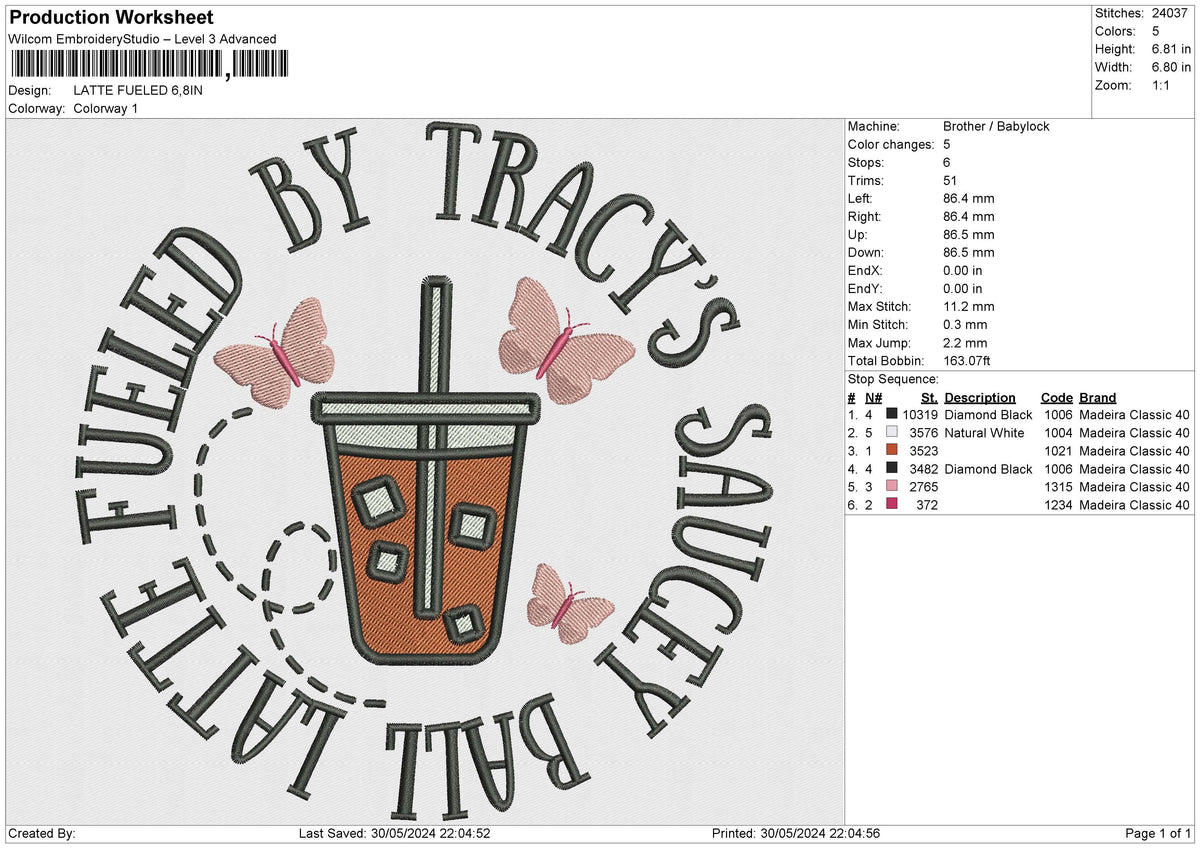This screenshot has width=1200, height=848.
Task: Click Madeira Classic 40 in the 1021 row
Action: point(1135,451)
